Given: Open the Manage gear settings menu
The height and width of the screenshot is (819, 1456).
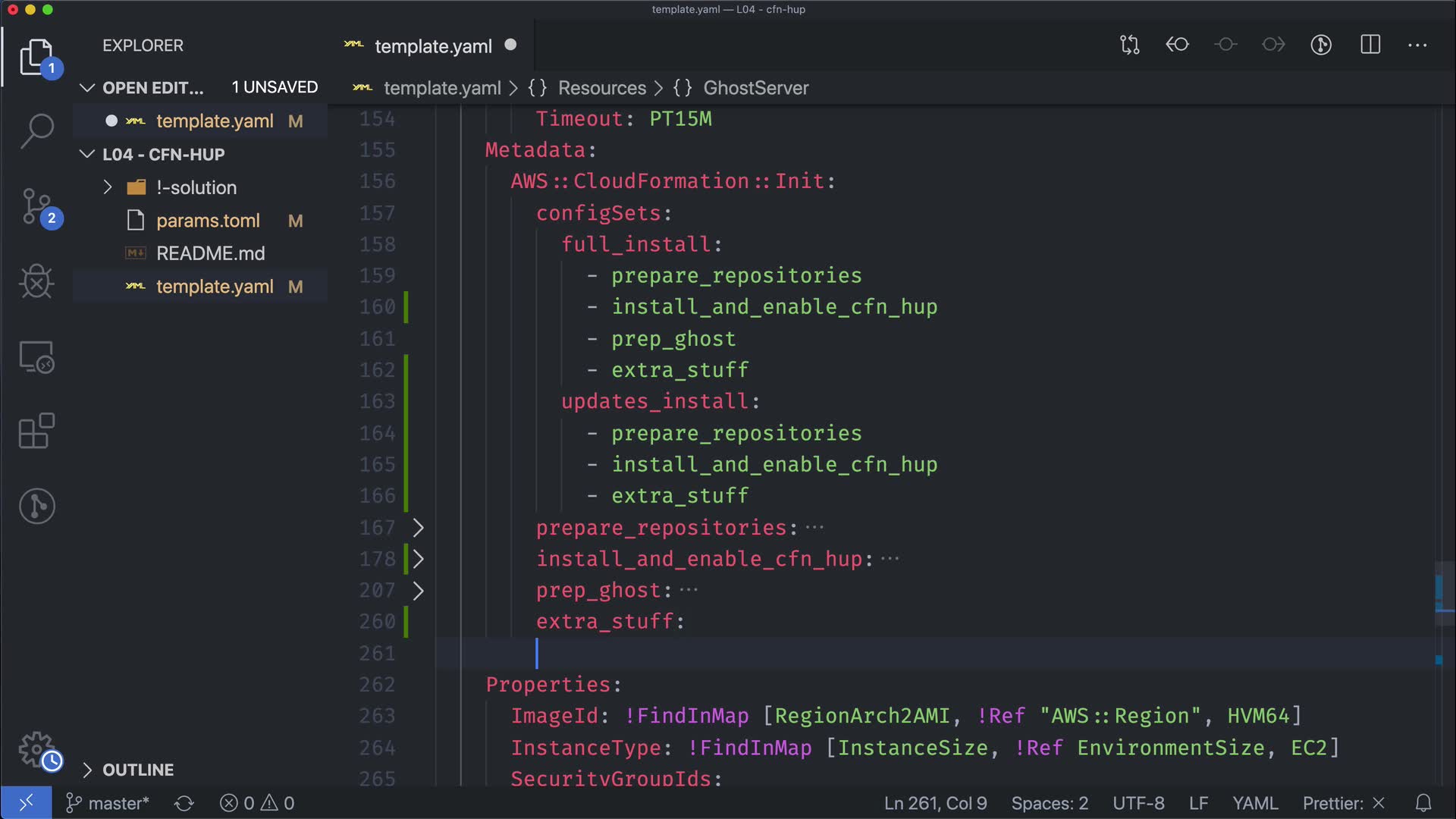Looking at the screenshot, I should (36, 749).
